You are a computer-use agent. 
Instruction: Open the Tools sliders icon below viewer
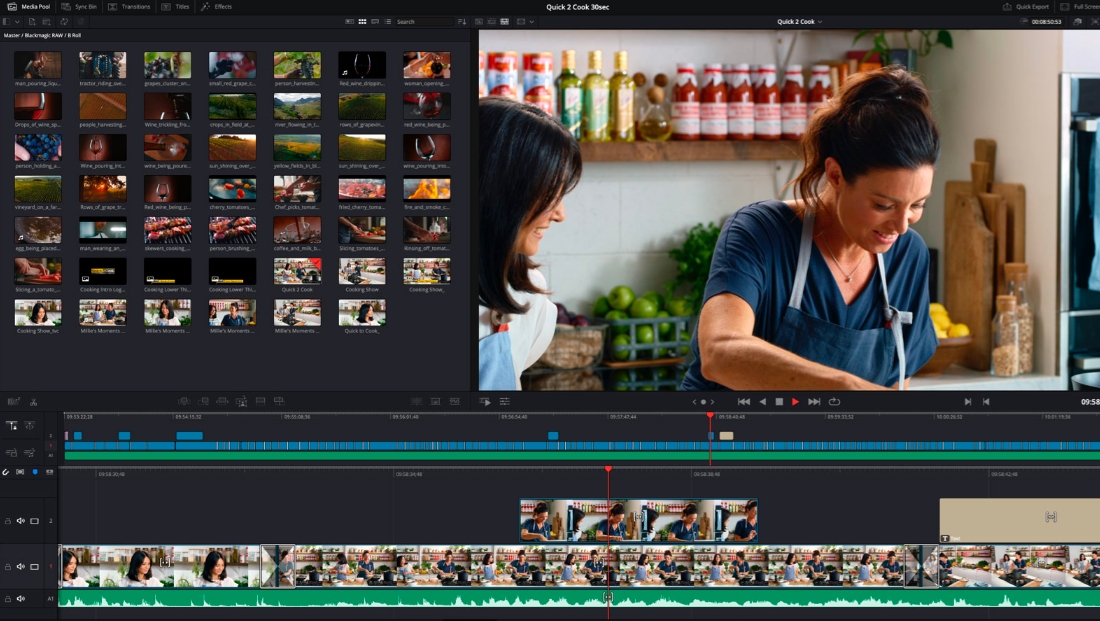pos(504,401)
